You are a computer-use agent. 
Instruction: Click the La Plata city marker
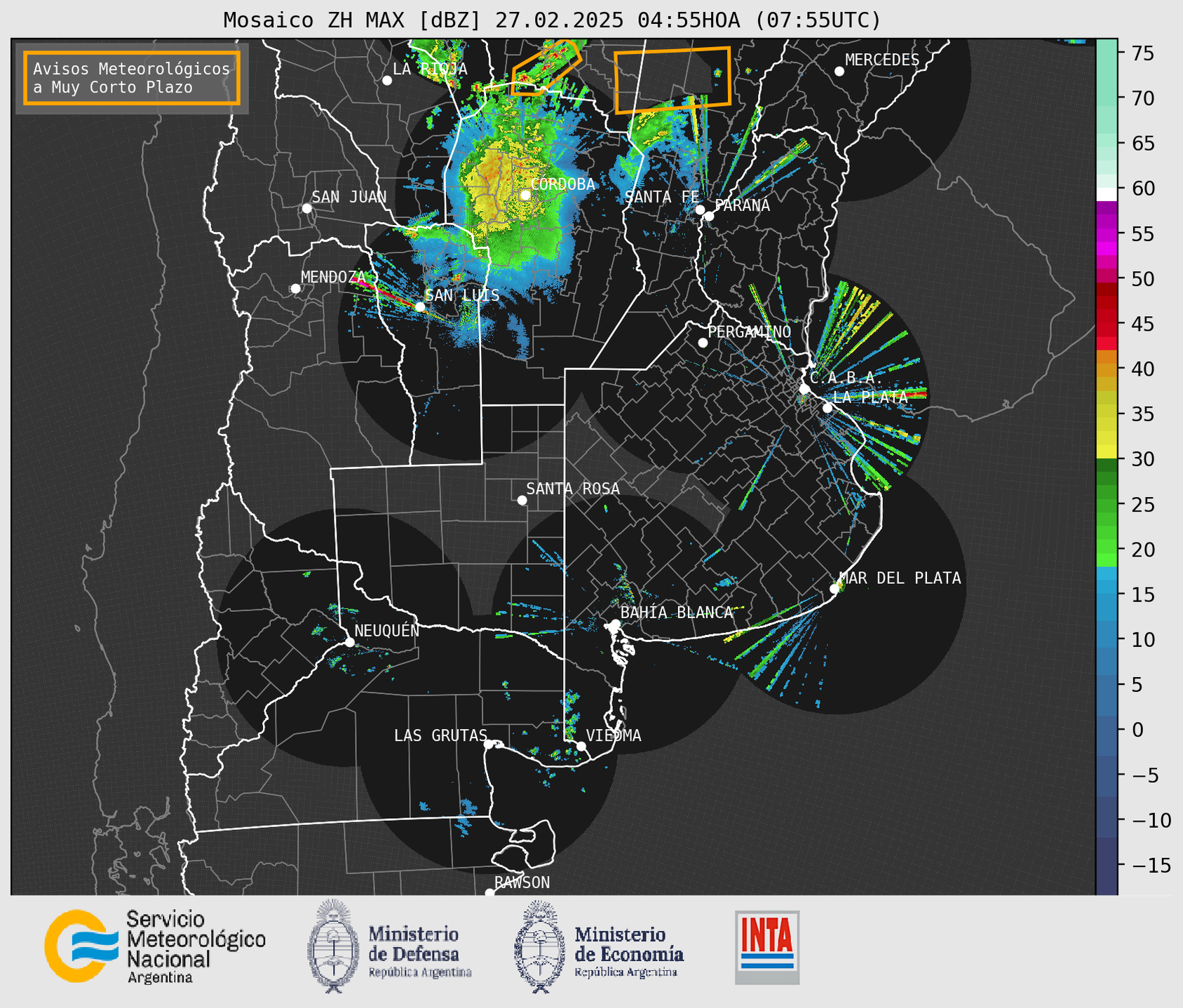pos(827,408)
